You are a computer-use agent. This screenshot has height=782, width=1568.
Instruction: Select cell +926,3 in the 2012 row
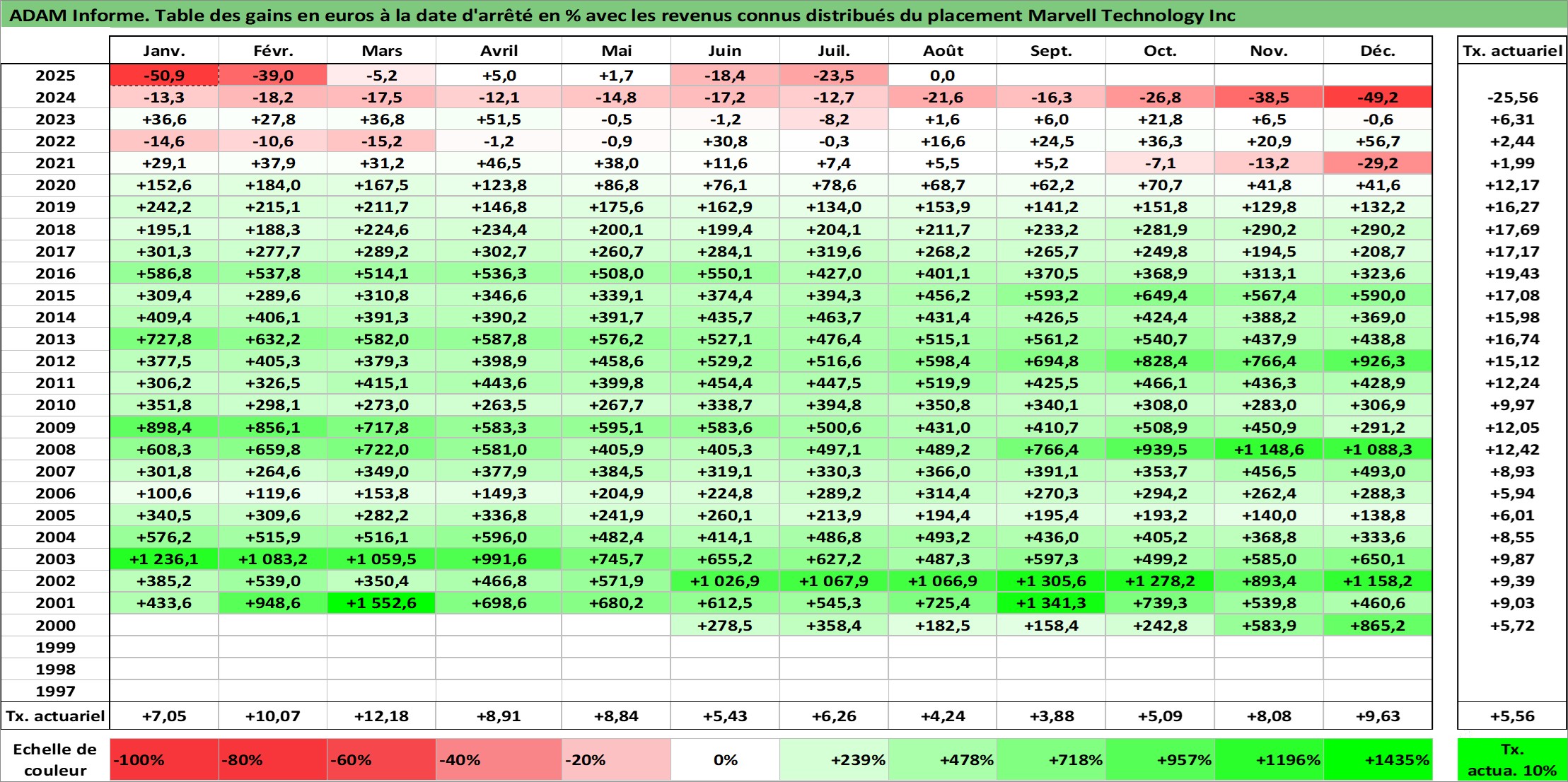[1378, 361]
